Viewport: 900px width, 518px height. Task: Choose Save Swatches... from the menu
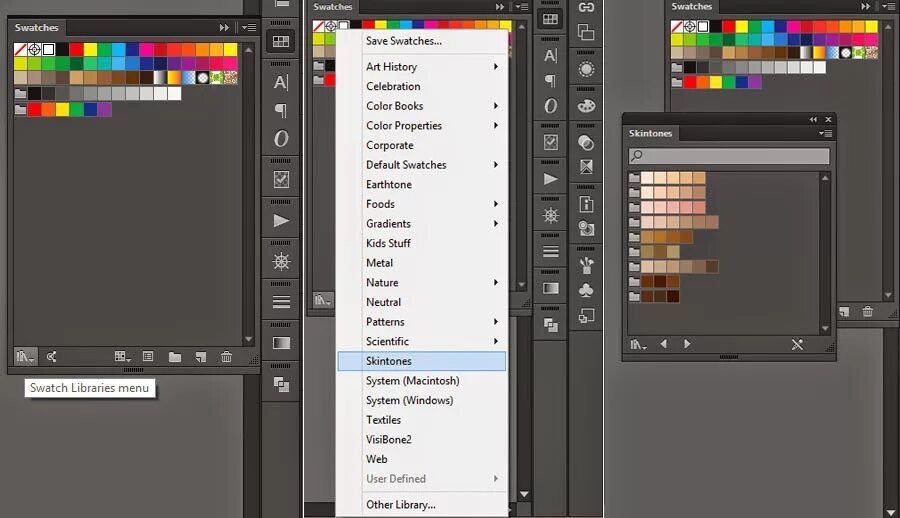404,41
